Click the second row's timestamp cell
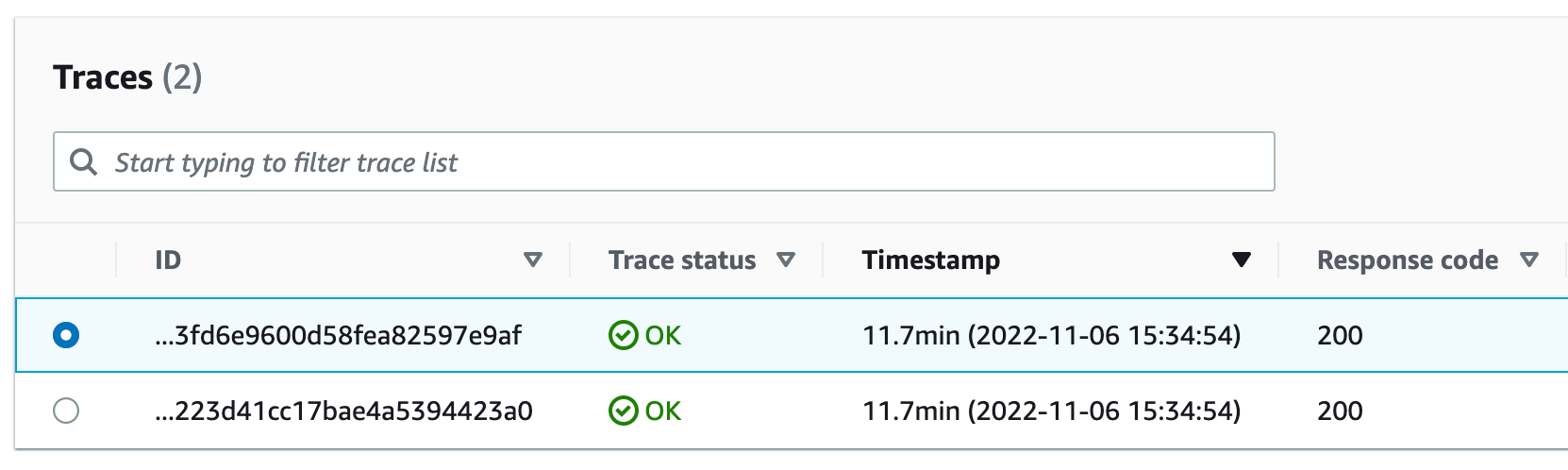This screenshot has height=470, width=1568. 1052,411
